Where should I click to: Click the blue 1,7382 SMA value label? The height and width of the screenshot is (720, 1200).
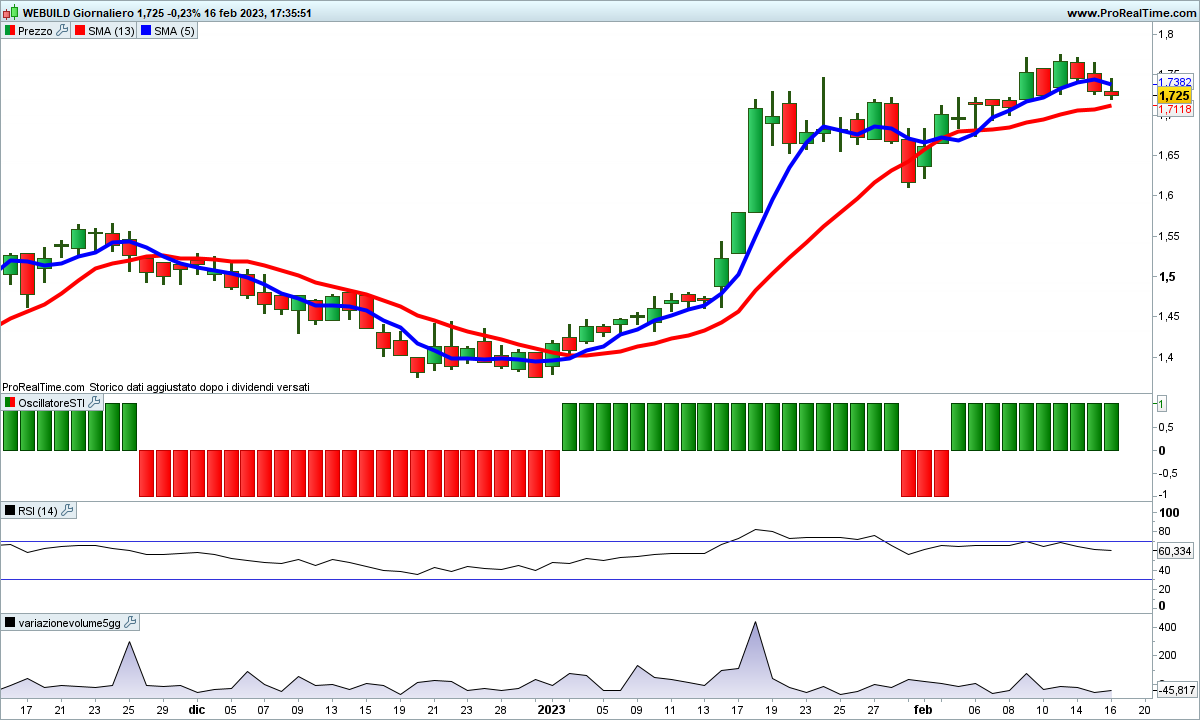(1175, 82)
